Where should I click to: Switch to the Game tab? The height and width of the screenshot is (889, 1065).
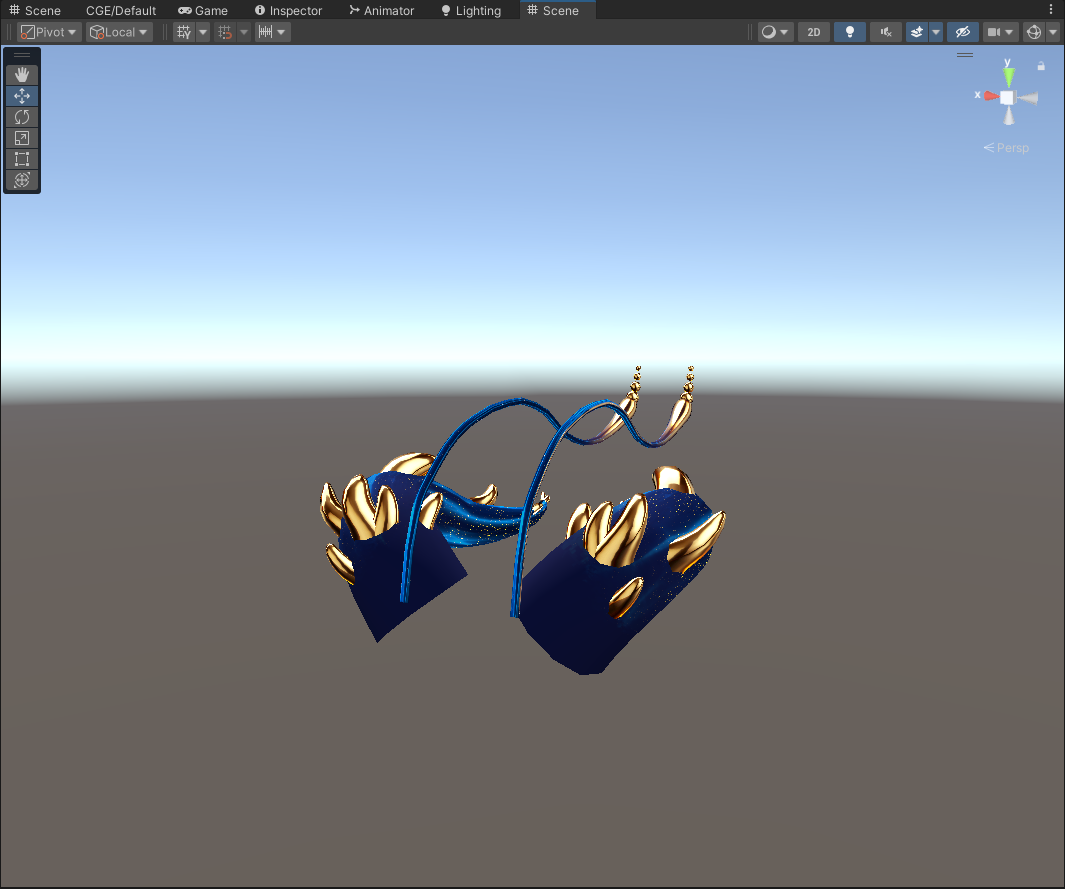coord(203,10)
